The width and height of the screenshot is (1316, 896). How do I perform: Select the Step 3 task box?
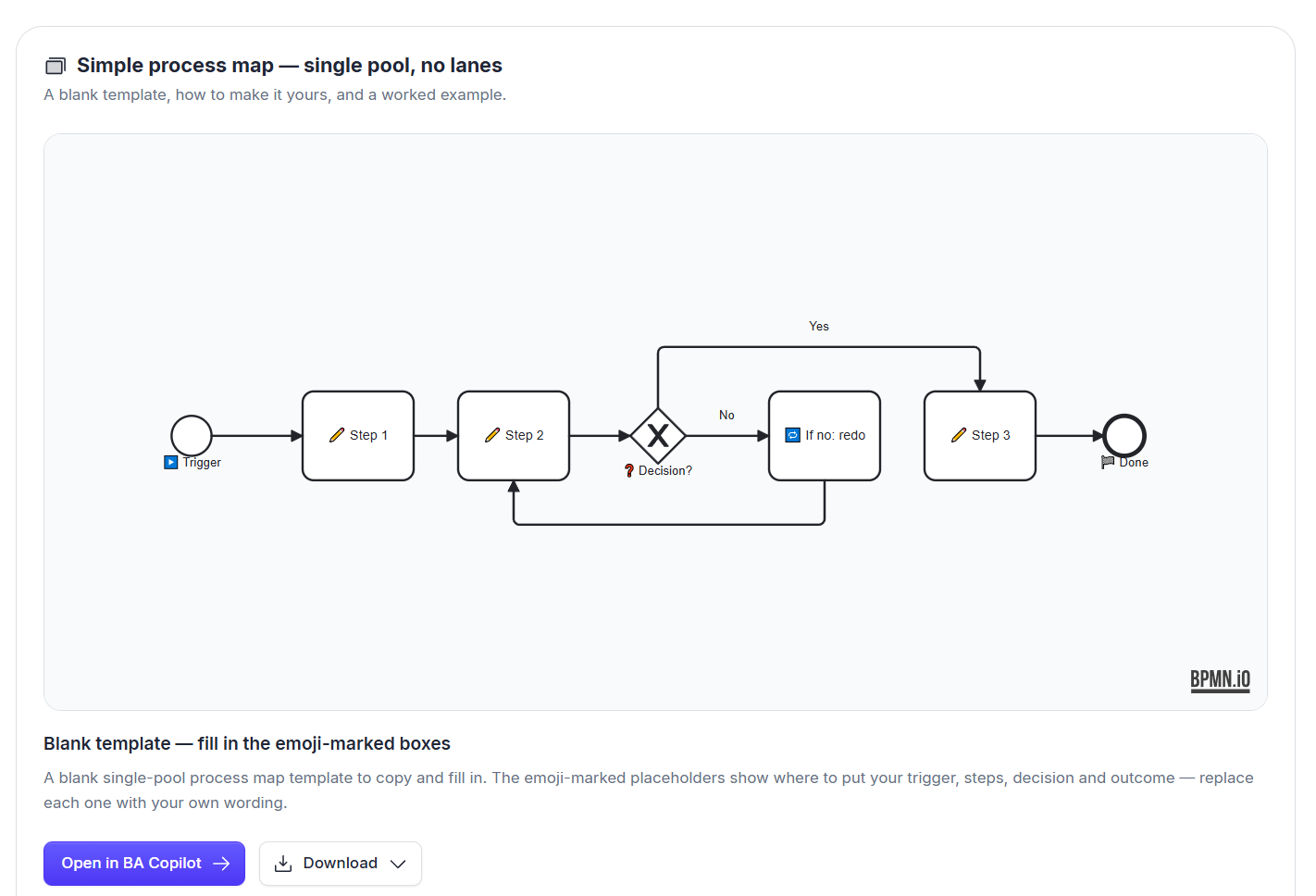980,435
